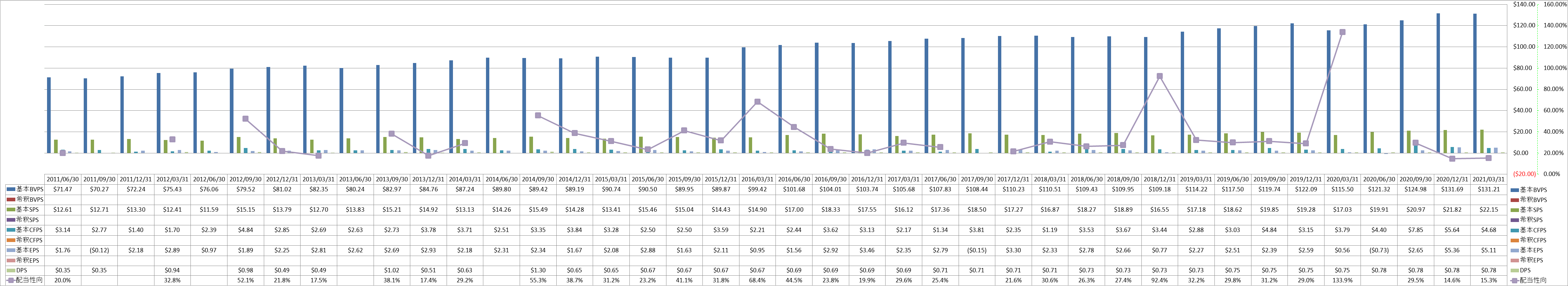Screen dimensions: 1568x286
Task: Click the green SPS bar for 2021/03/31
Action: coord(1482,141)
